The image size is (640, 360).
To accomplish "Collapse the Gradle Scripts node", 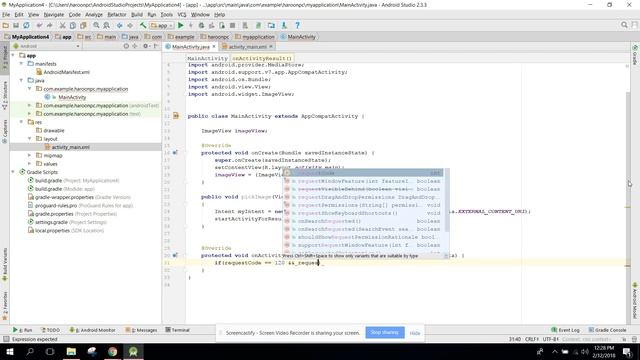I will [13, 172].
